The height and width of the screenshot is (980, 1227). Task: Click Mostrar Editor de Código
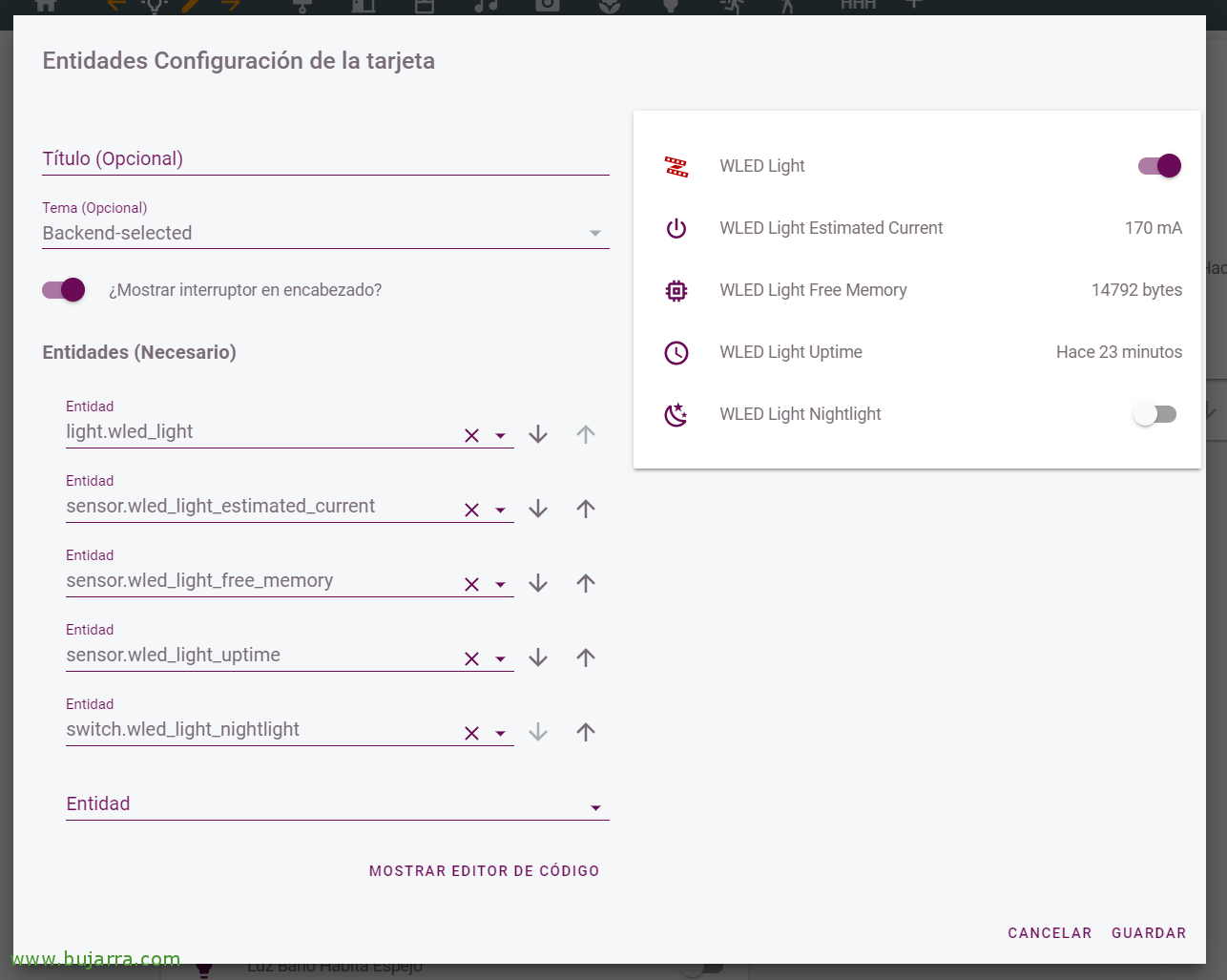484,870
